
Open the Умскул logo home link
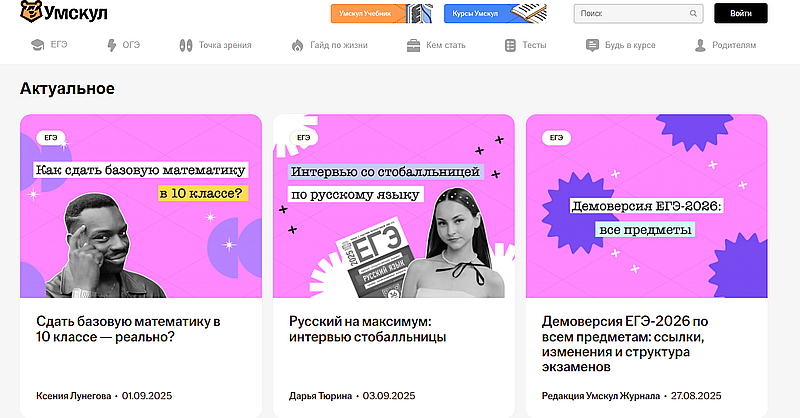(x=64, y=12)
